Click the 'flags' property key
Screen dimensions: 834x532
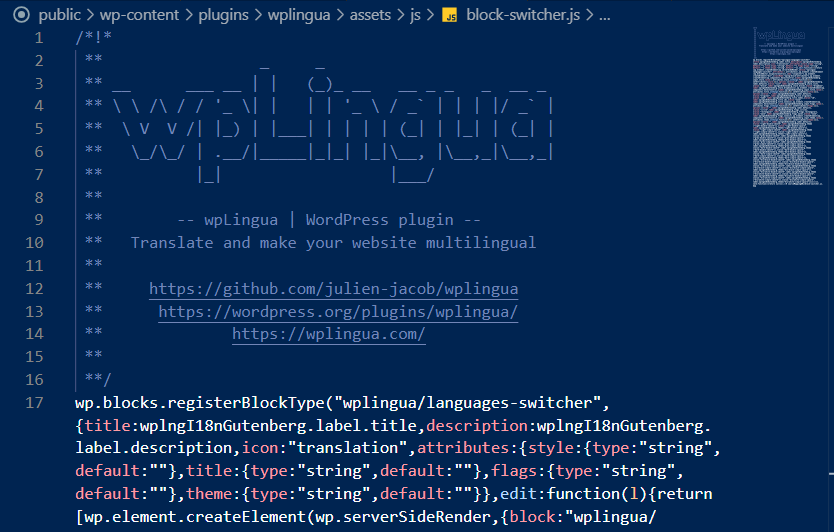tap(514, 471)
